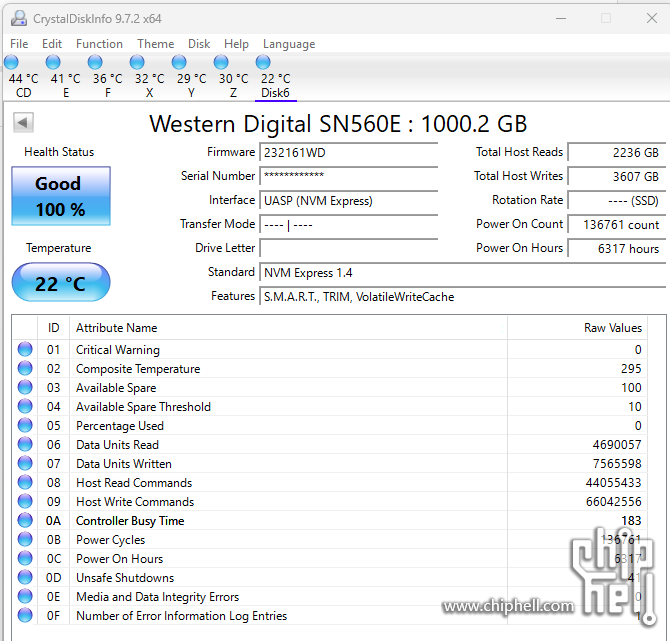Select the Percentage Used attribute name
The image size is (670, 641).
coord(120,426)
